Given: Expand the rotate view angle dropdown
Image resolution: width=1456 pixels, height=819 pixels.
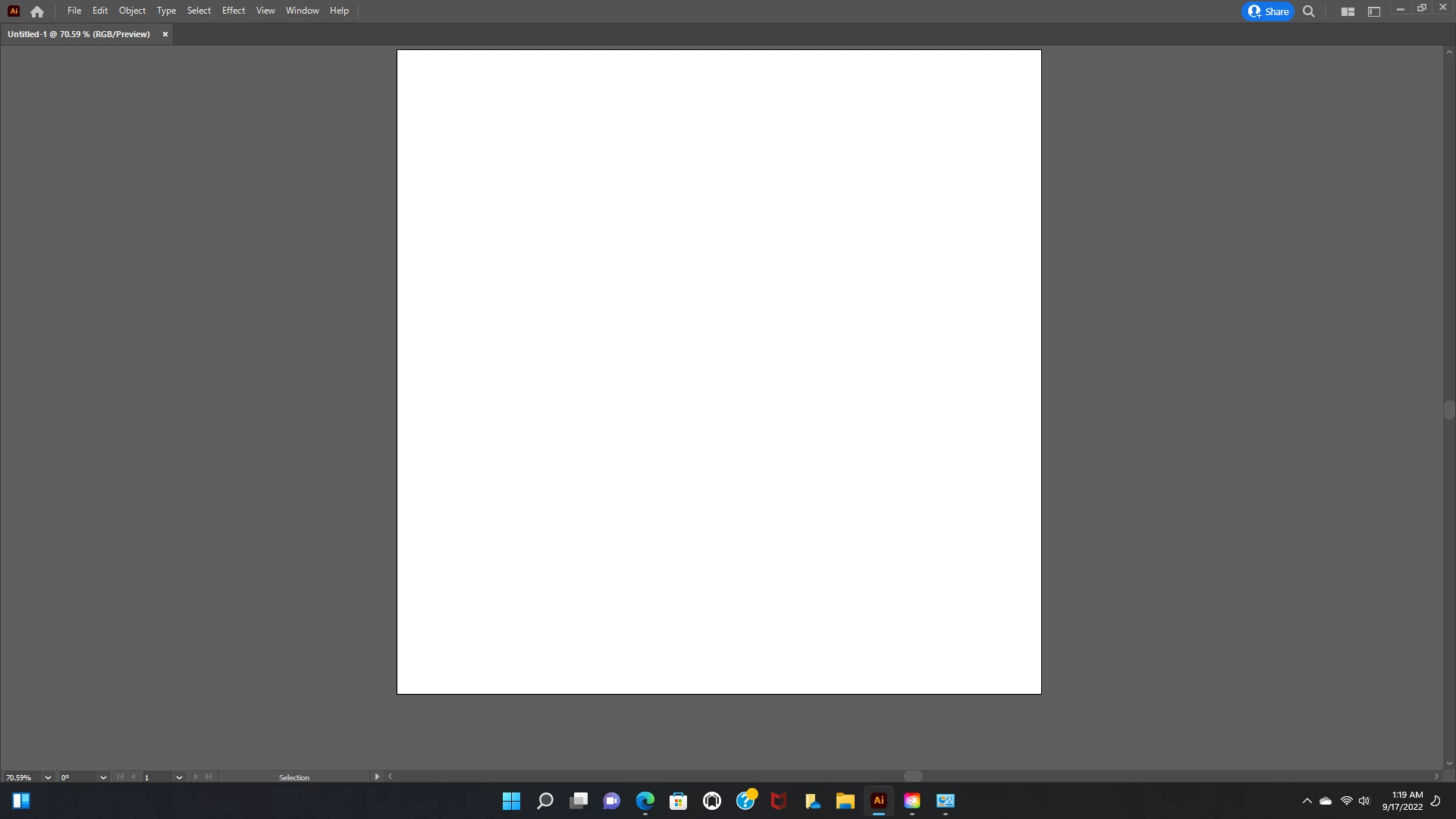Looking at the screenshot, I should click(x=103, y=777).
